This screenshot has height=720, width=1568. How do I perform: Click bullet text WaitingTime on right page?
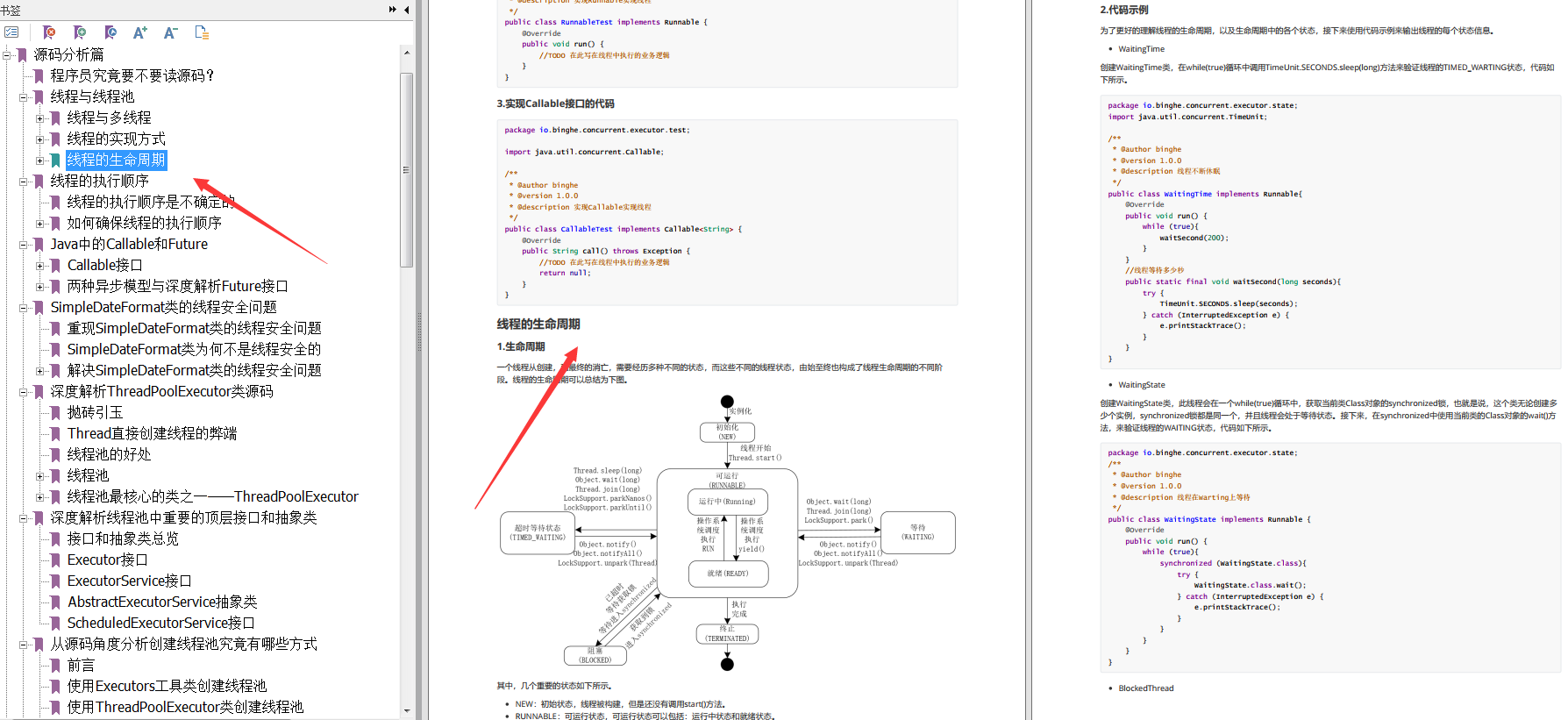[1141, 49]
